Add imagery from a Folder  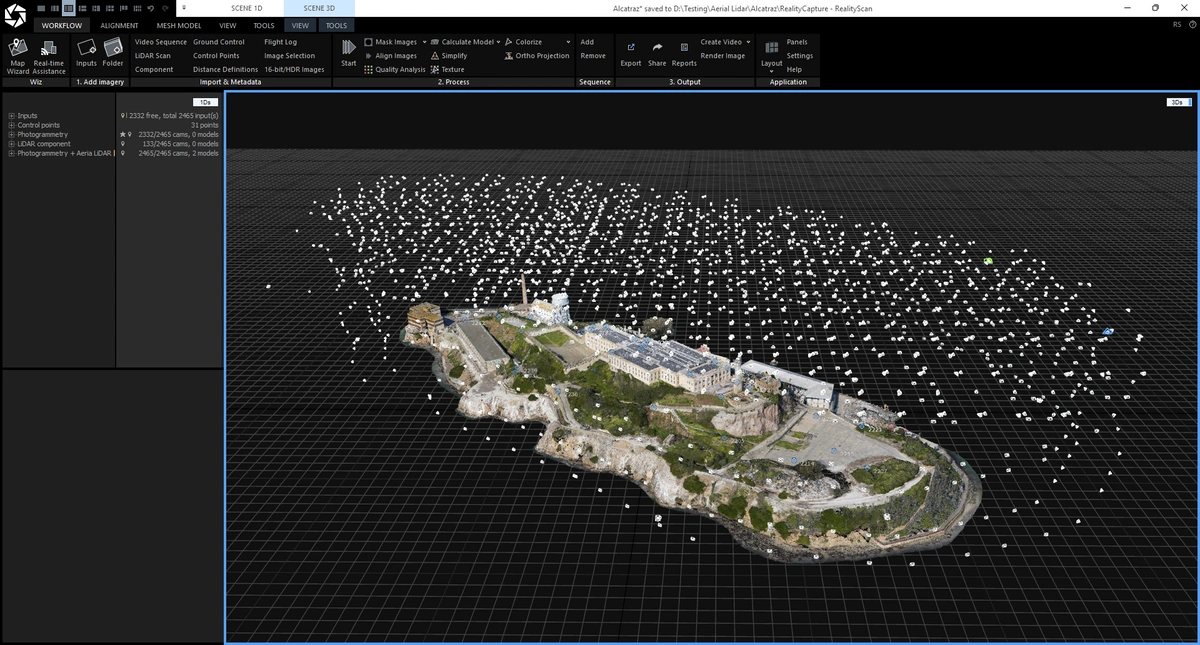tap(113, 53)
